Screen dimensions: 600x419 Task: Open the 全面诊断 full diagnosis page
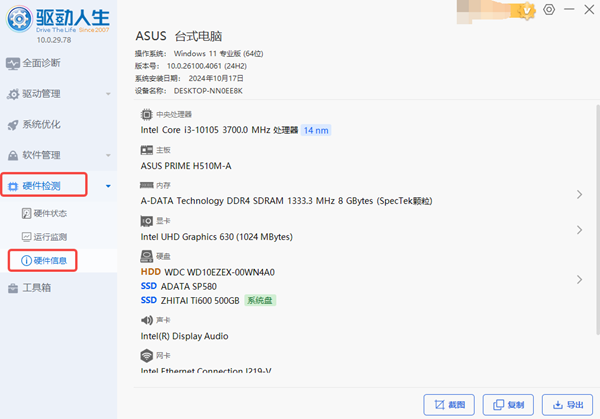[40, 63]
